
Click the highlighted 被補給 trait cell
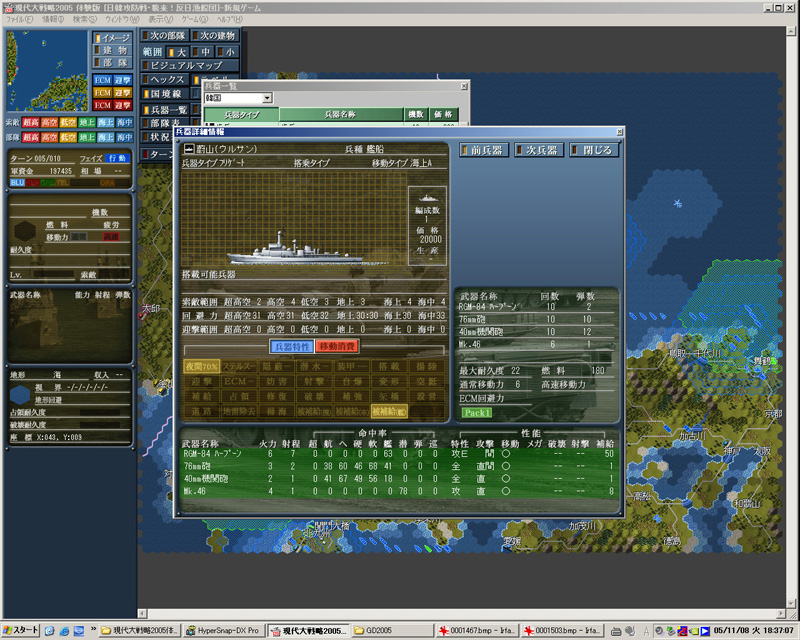click(389, 411)
